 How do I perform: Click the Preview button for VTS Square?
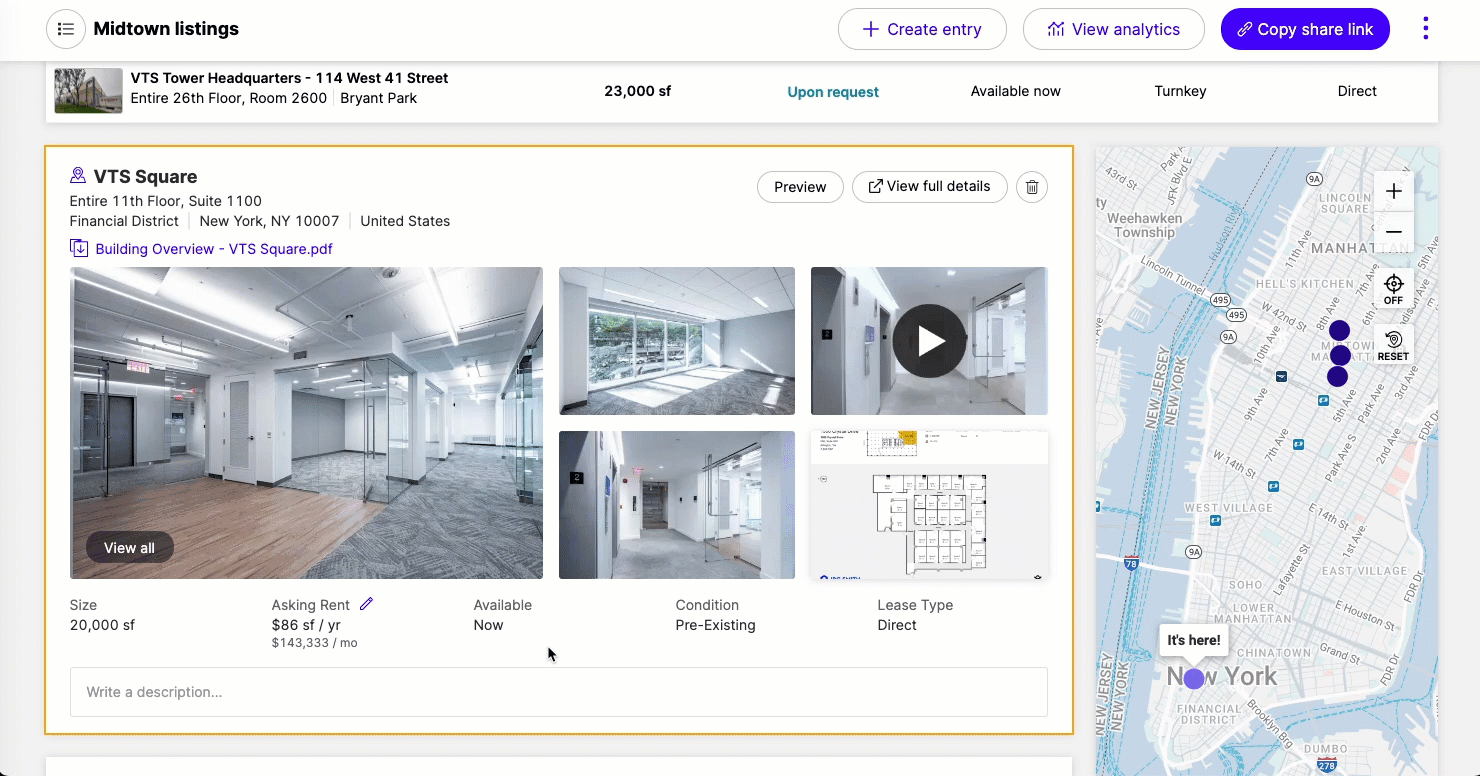coord(800,187)
